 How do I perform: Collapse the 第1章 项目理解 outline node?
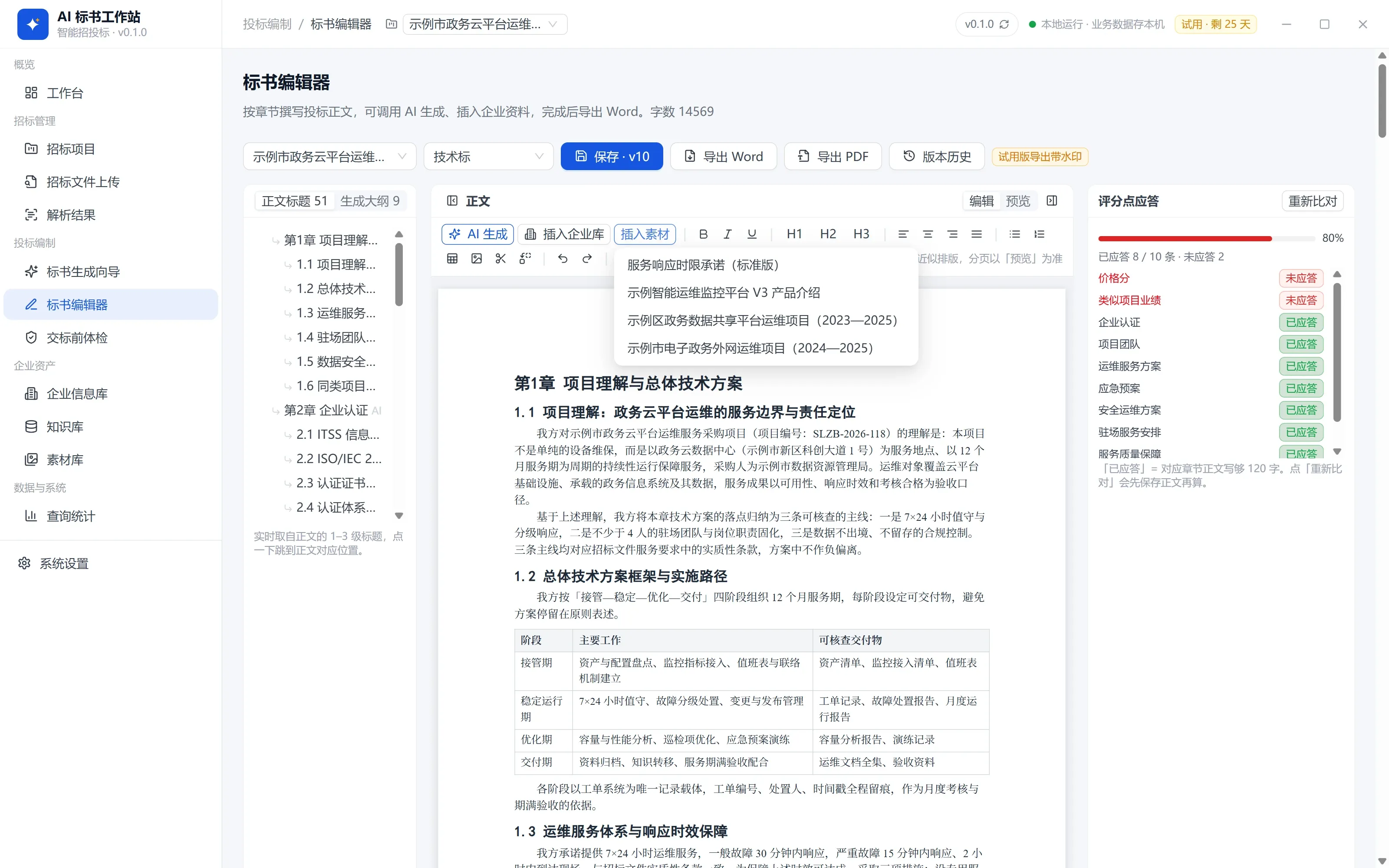coord(275,240)
